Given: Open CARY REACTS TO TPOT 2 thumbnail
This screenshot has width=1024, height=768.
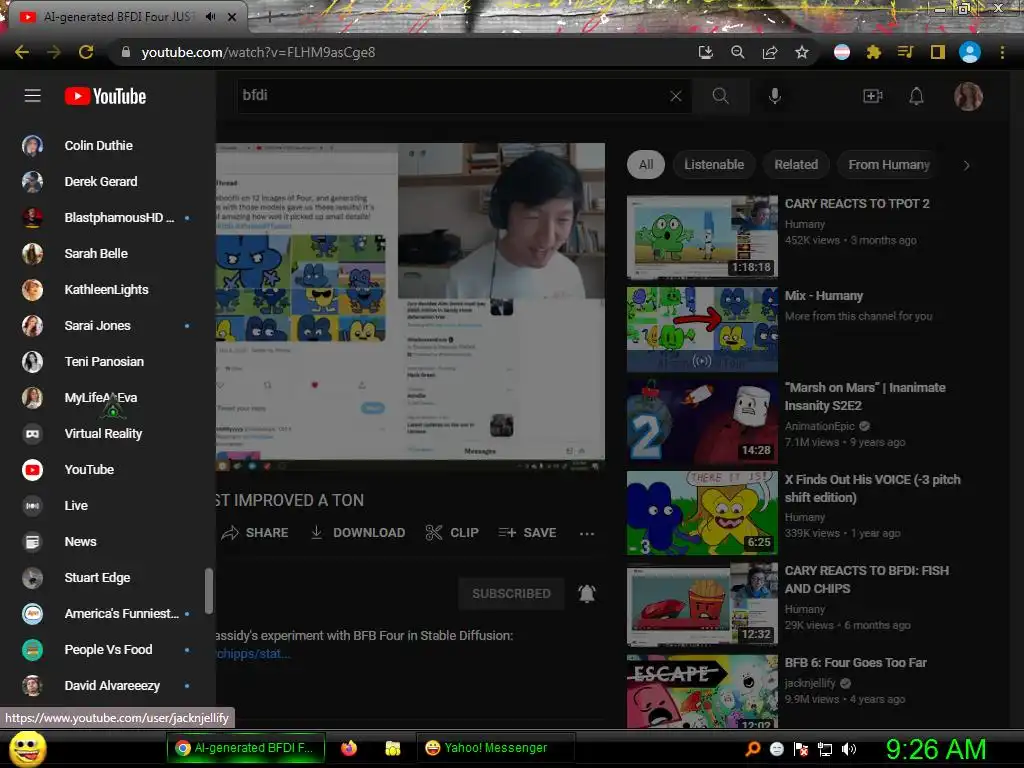Looking at the screenshot, I should [x=702, y=237].
